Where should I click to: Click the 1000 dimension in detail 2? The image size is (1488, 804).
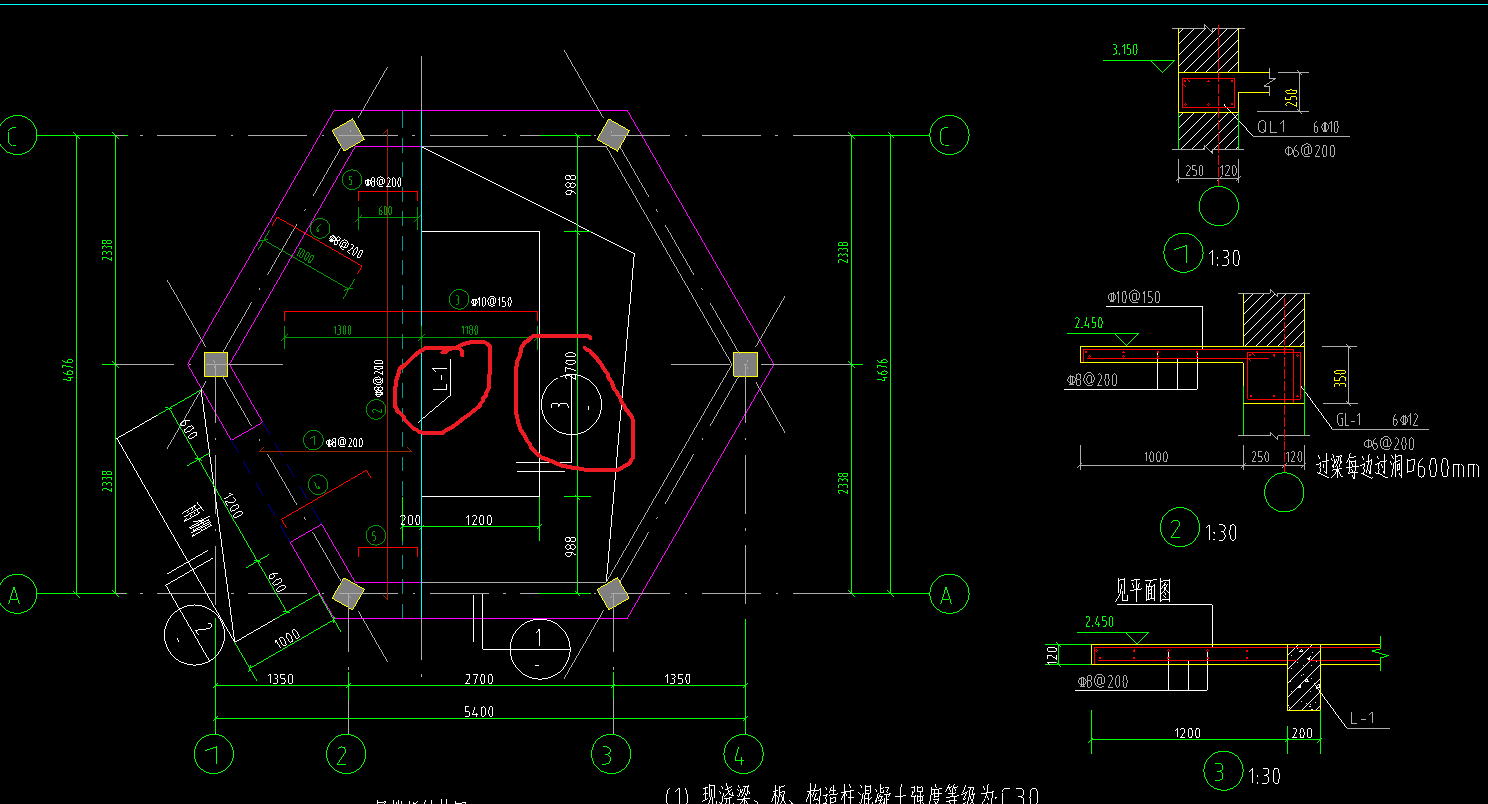click(x=1155, y=457)
